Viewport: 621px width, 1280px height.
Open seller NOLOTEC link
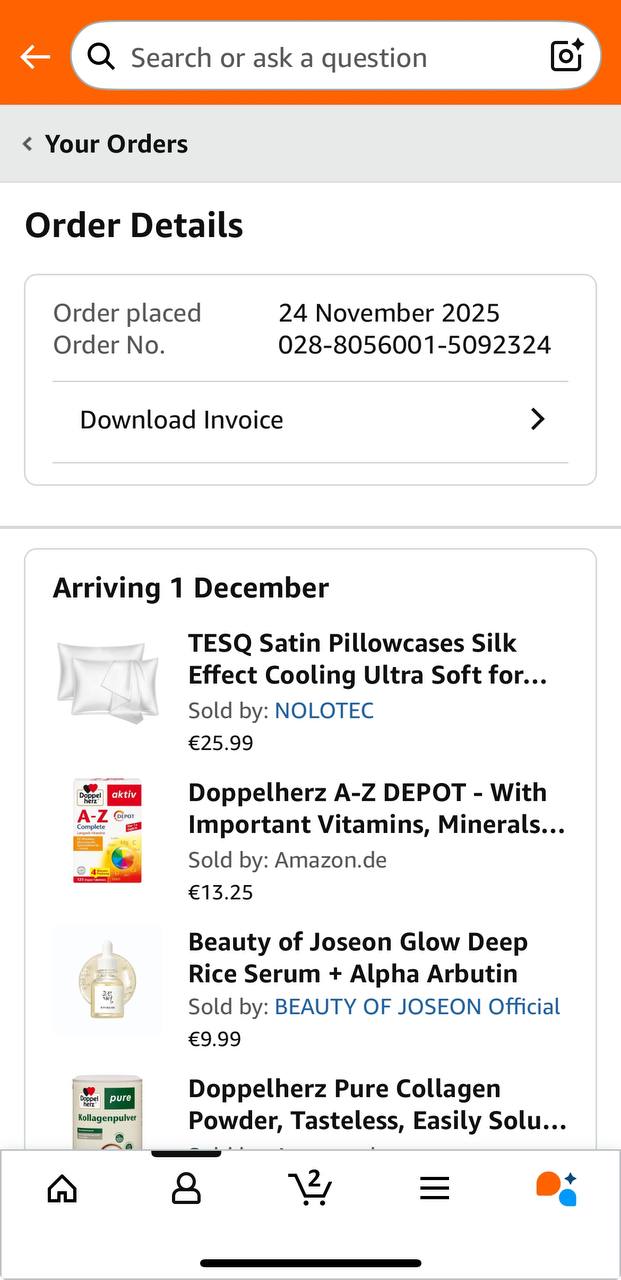324,710
